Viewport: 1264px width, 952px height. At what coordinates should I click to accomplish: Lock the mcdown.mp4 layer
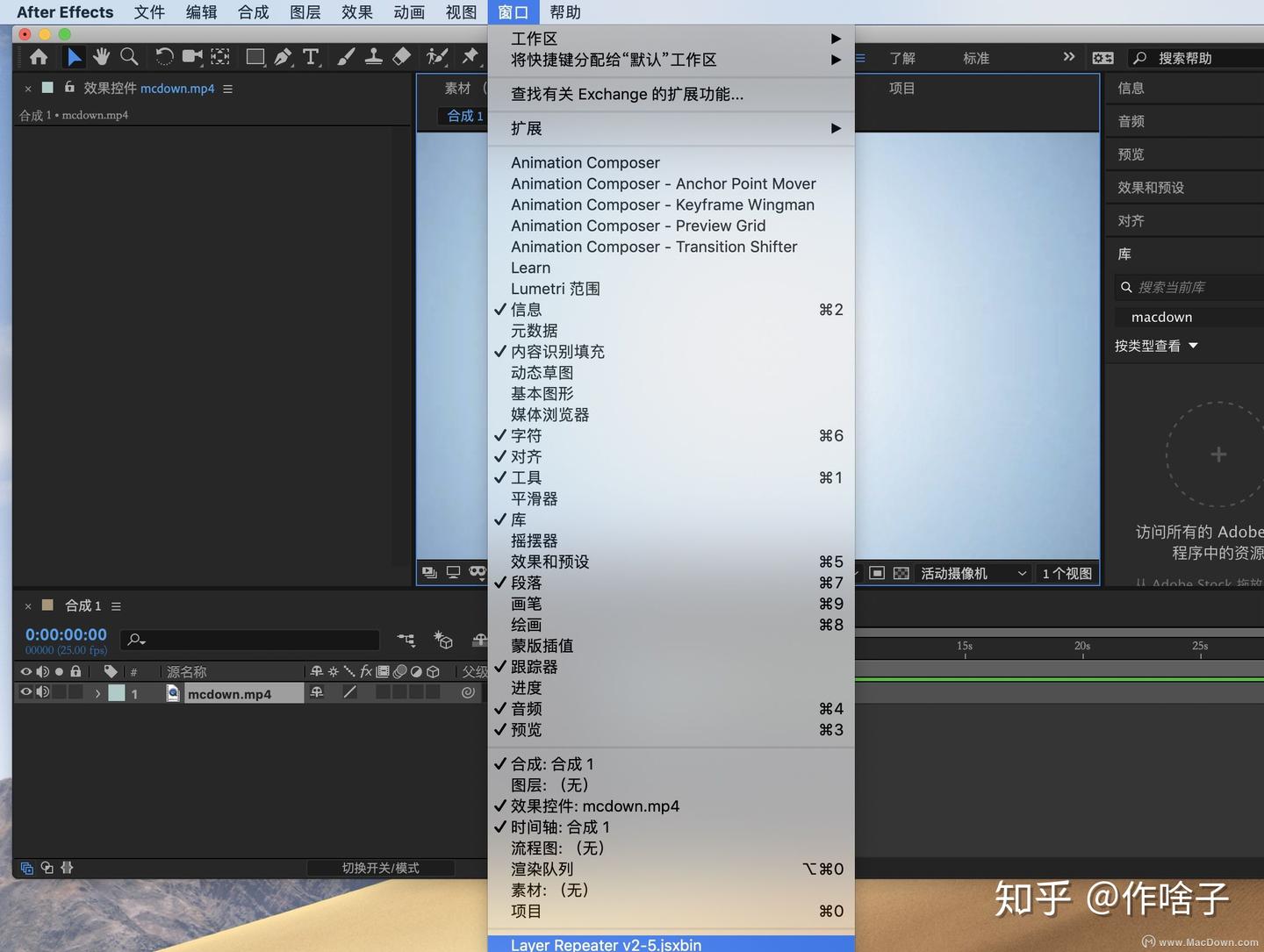pos(75,692)
